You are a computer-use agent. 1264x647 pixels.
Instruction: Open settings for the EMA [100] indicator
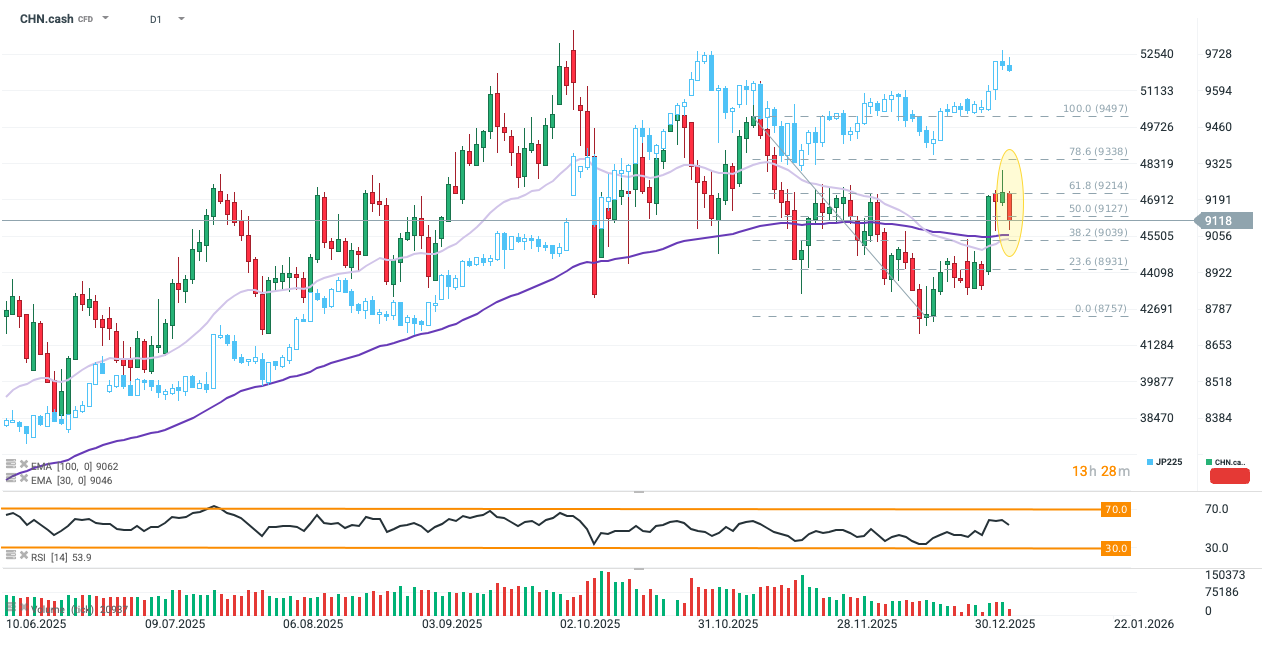[x=10, y=466]
